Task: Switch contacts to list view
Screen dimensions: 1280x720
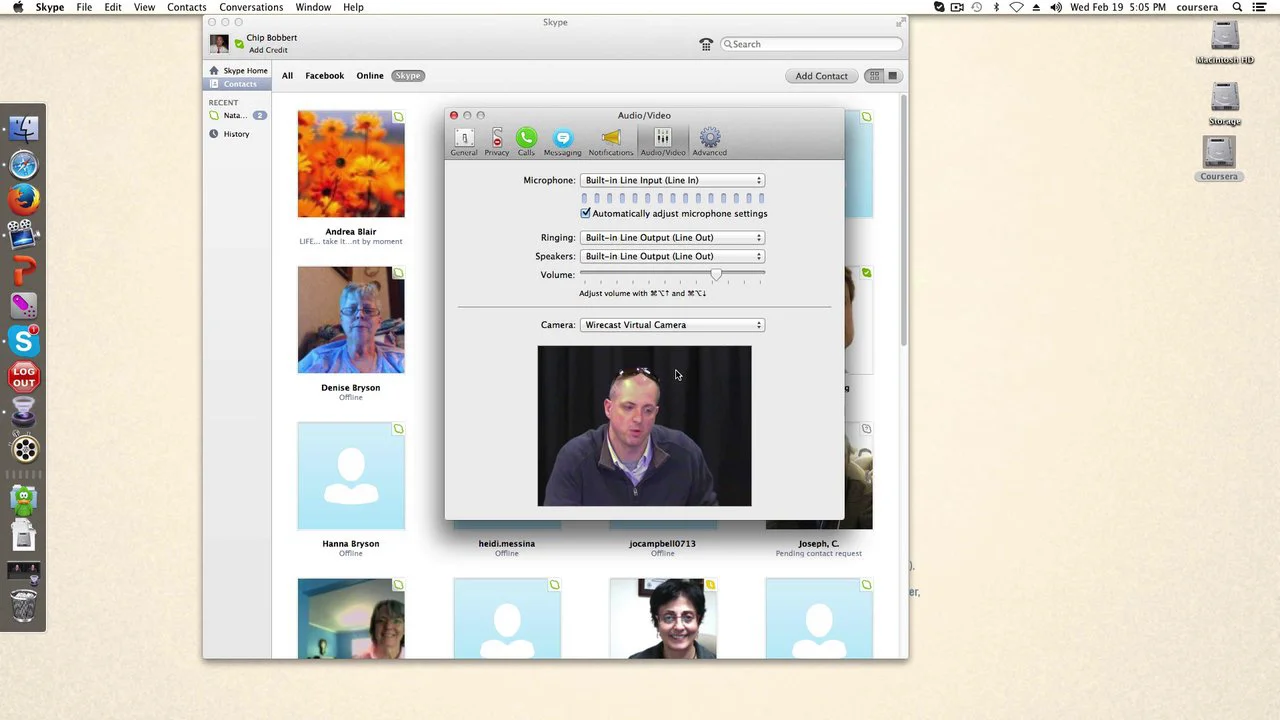Action: 892,76
